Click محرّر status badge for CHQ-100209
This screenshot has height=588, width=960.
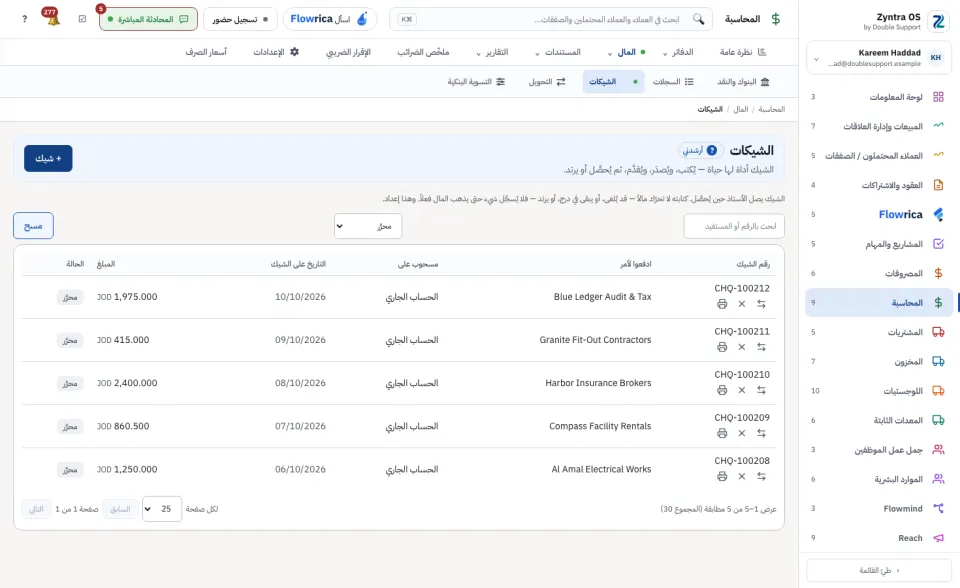(70, 426)
